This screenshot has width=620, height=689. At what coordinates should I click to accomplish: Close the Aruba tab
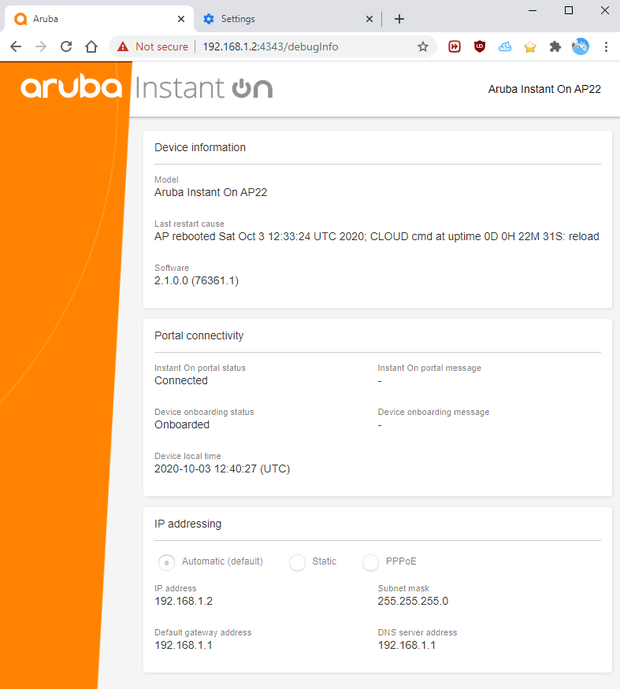click(181, 19)
